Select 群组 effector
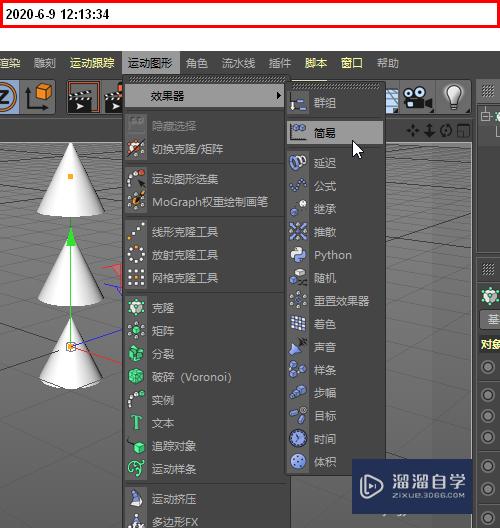This screenshot has width=500, height=528. 335,103
